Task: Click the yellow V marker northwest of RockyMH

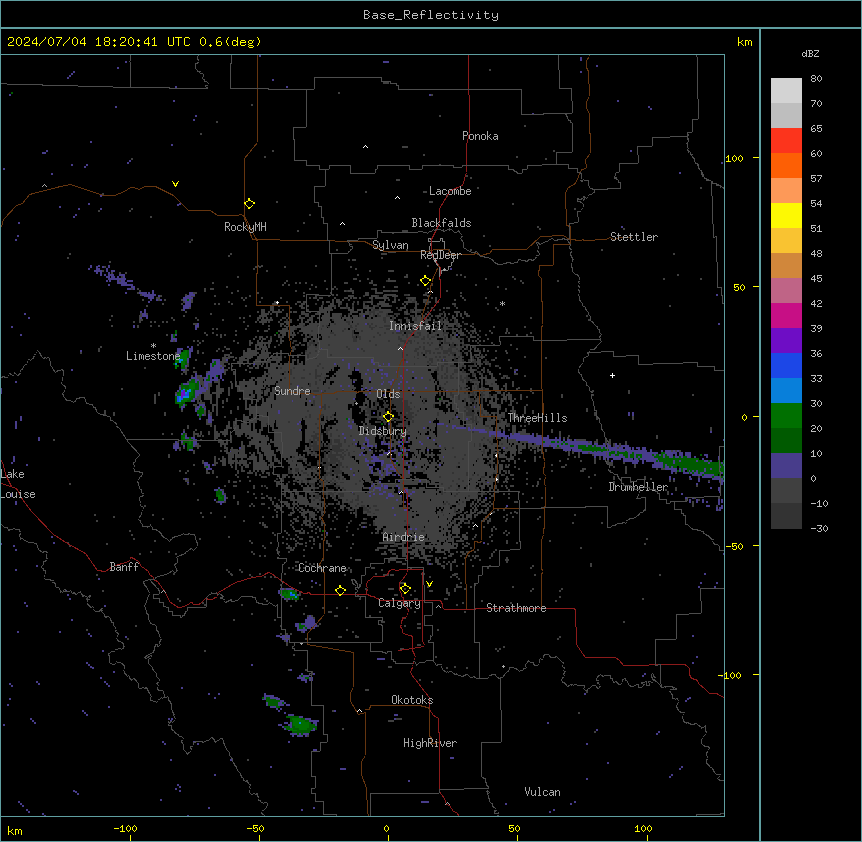Action: click(175, 184)
